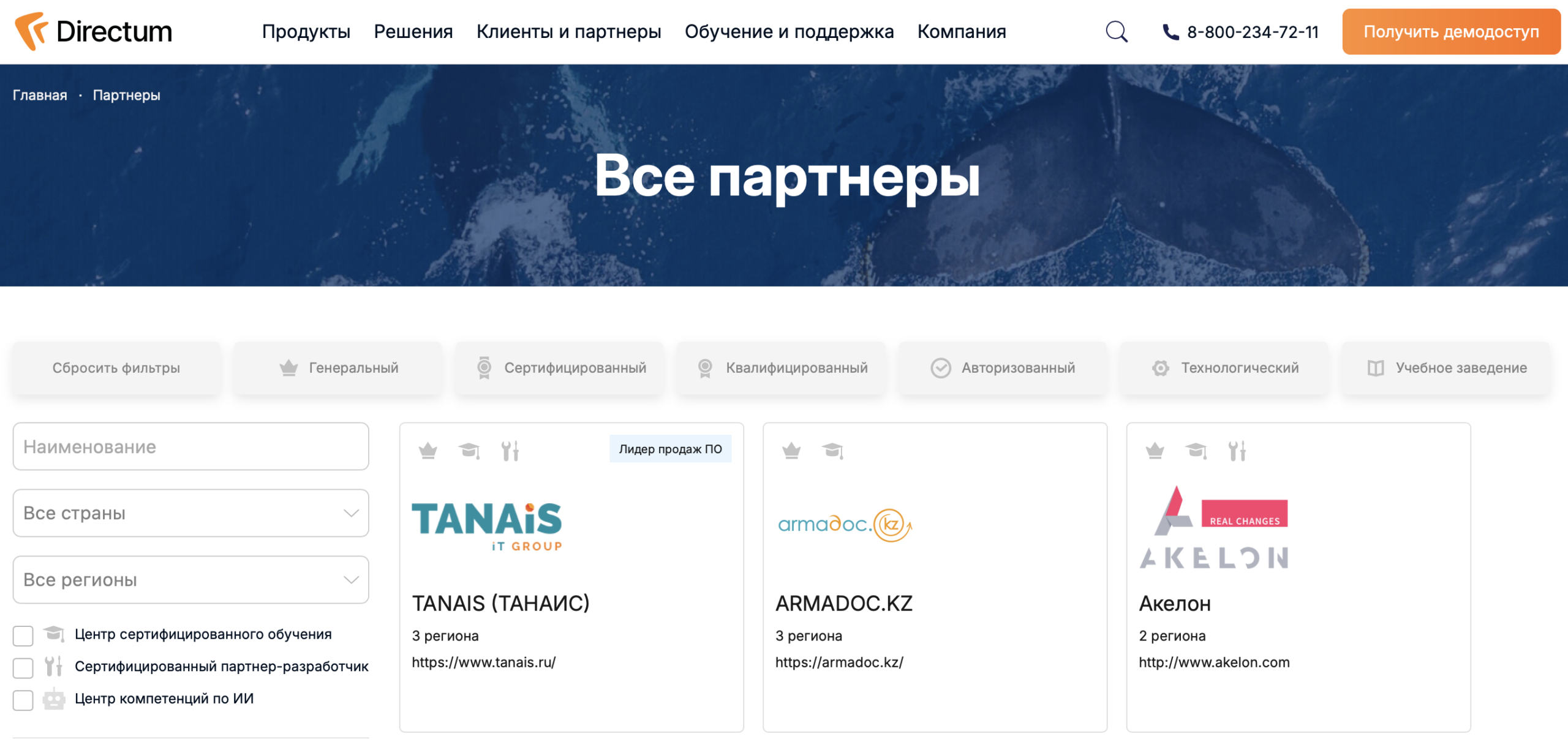Click Сбросить фильтры button

coord(116,368)
